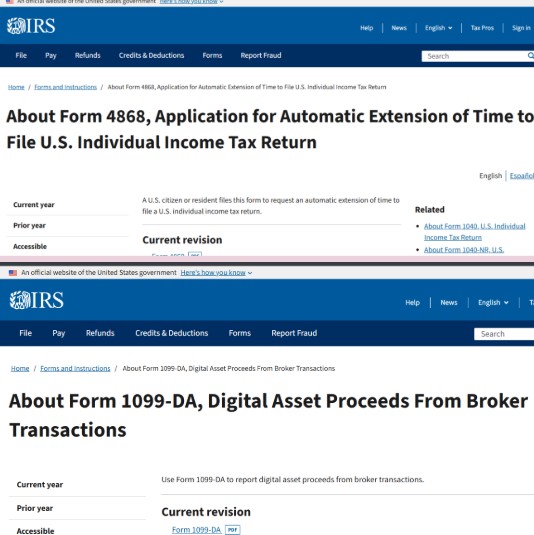
Task: Click the search magnifier icon in top window
Action: click(531, 56)
